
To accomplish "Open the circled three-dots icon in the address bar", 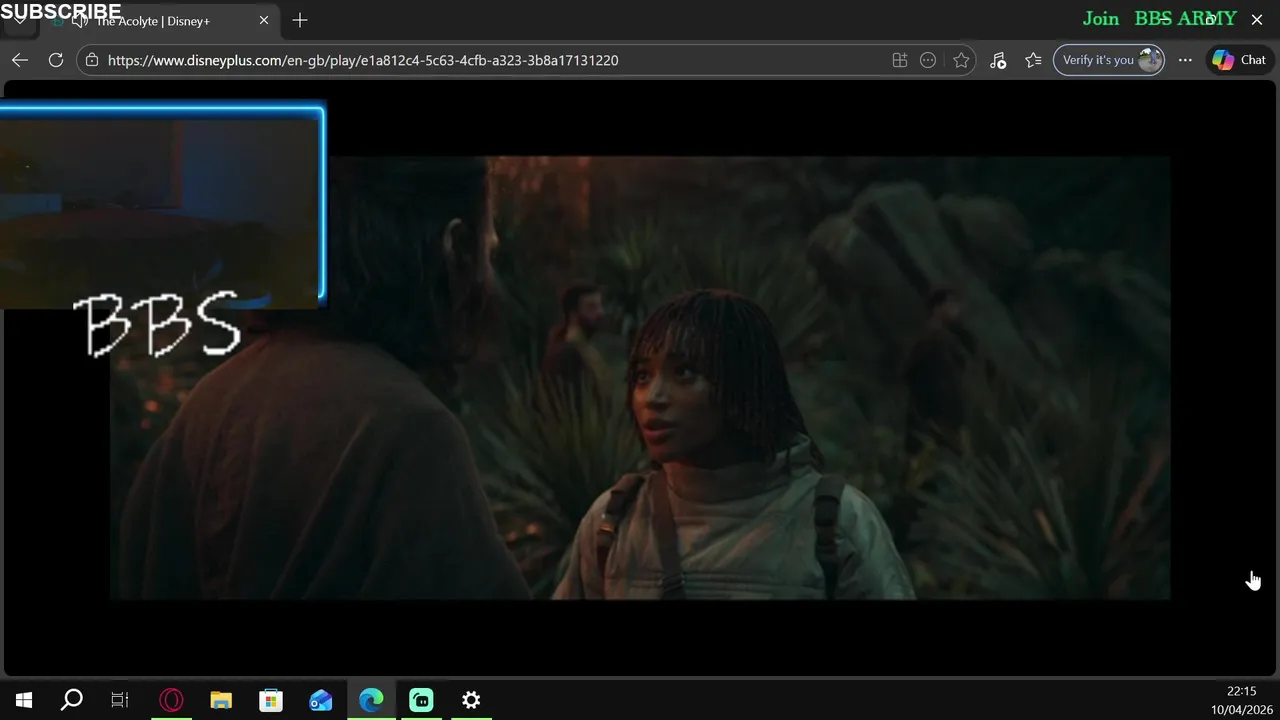I will [928, 60].
